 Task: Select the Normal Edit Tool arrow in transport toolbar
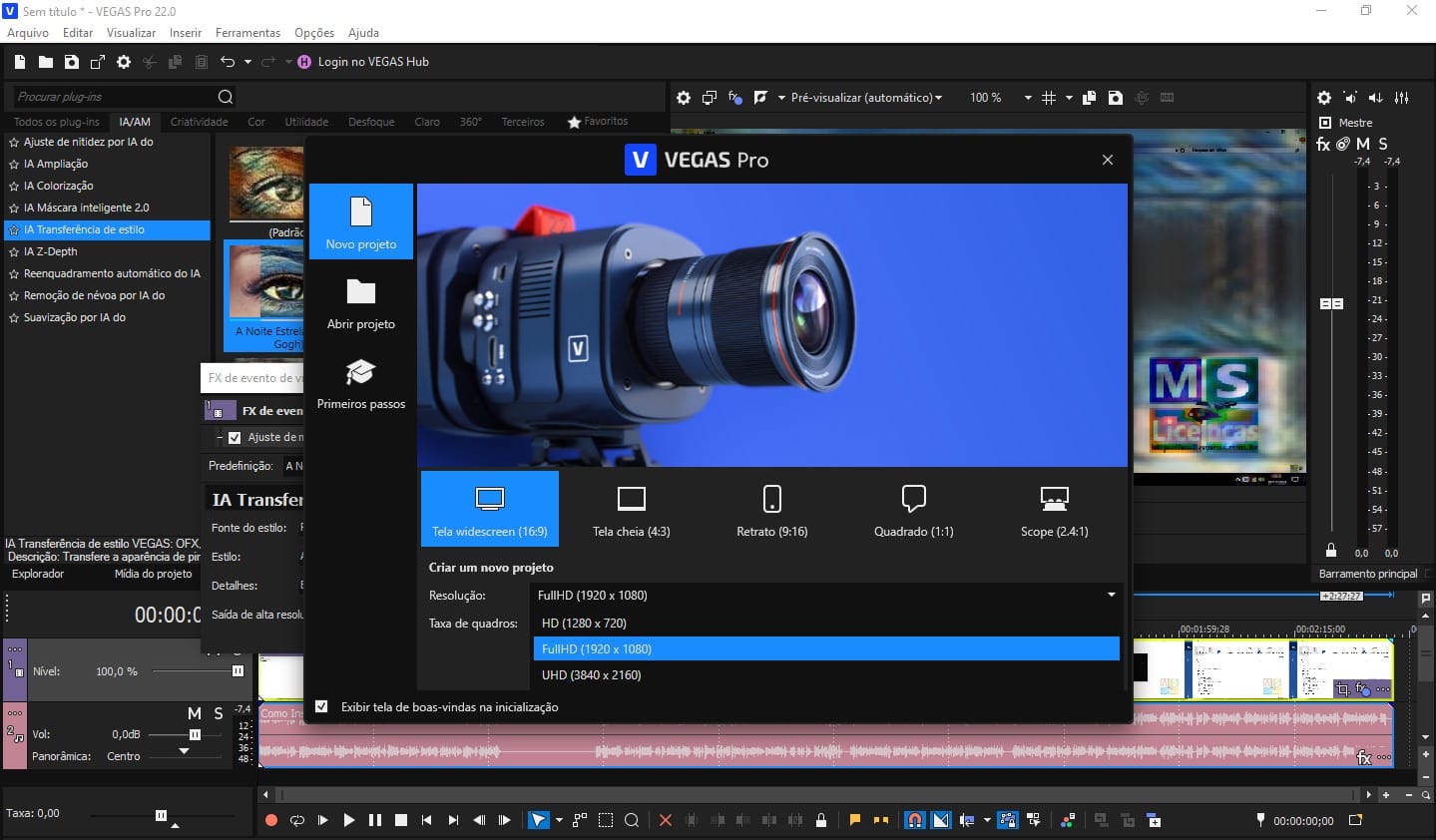click(537, 820)
